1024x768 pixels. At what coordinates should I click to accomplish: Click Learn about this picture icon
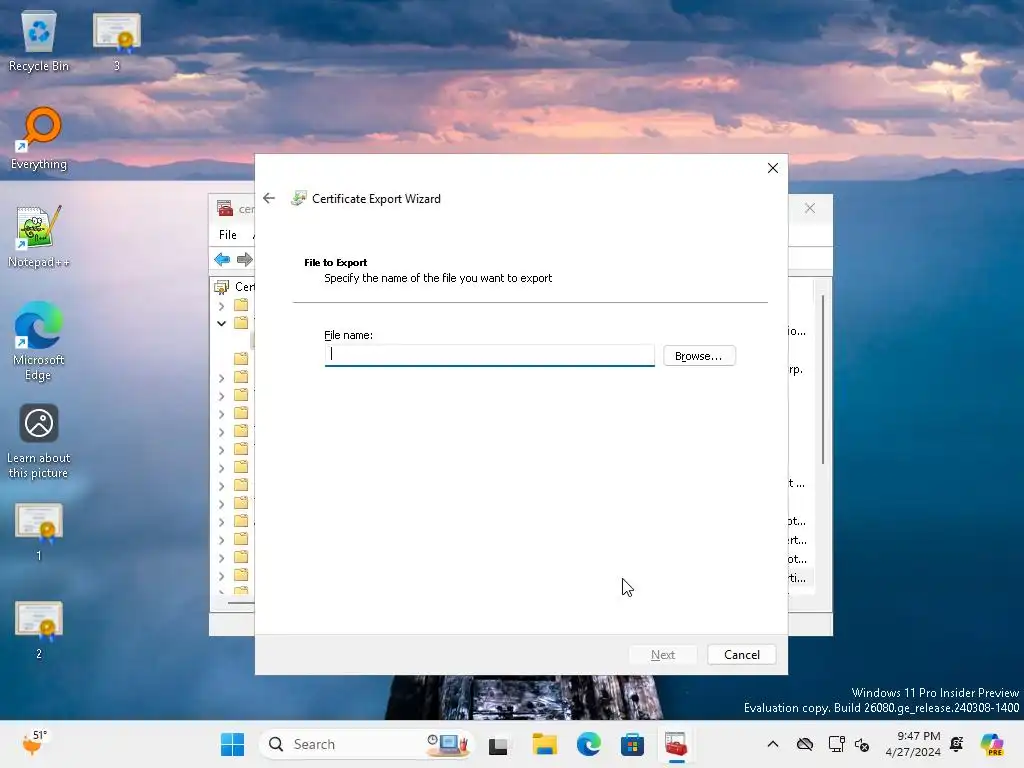(x=39, y=441)
